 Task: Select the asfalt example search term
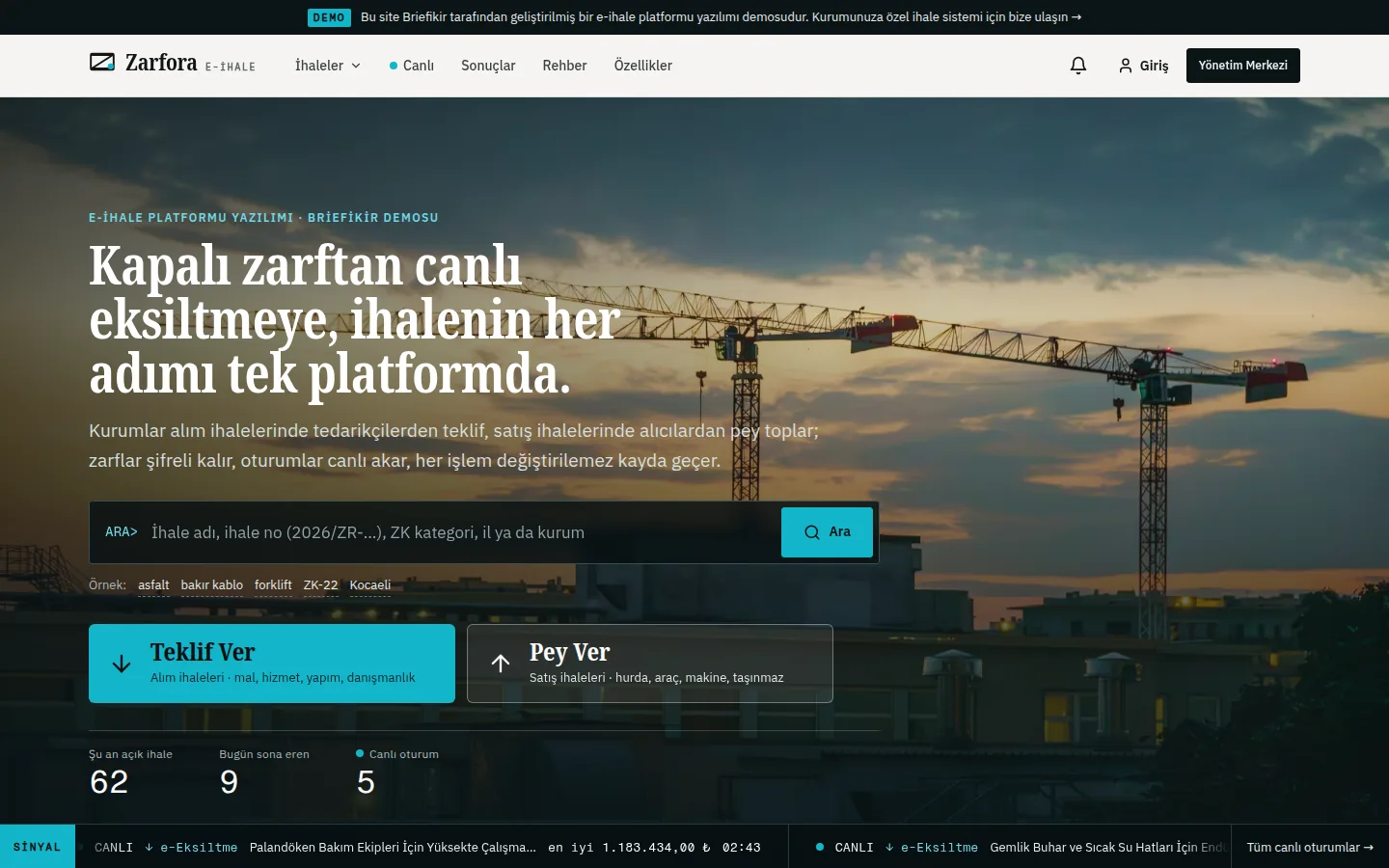[153, 585]
